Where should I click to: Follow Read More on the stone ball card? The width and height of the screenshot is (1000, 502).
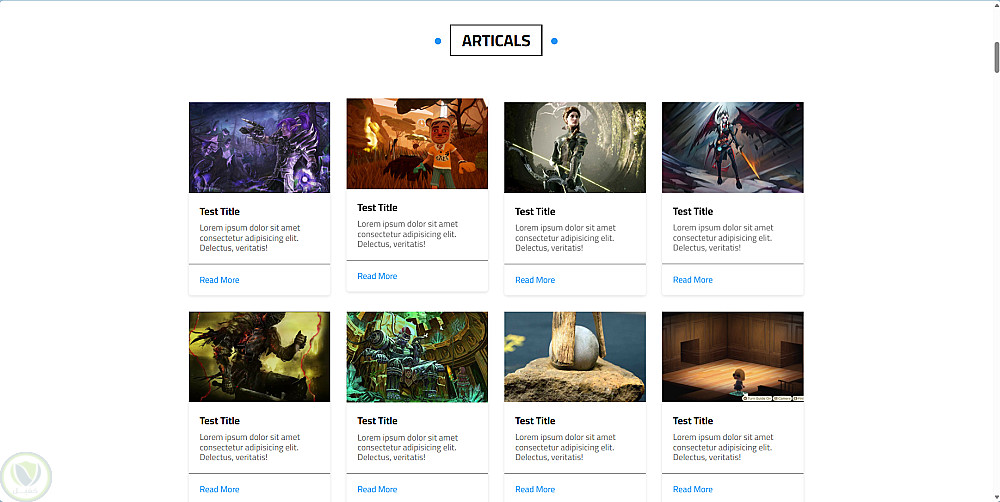tap(535, 489)
